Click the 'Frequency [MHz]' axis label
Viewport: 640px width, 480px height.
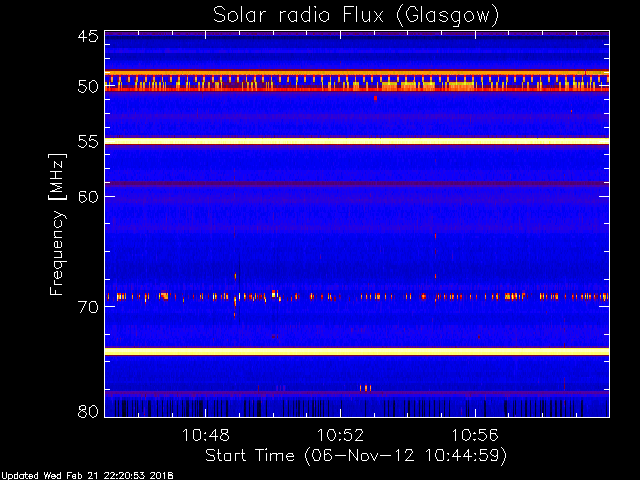pos(57,224)
